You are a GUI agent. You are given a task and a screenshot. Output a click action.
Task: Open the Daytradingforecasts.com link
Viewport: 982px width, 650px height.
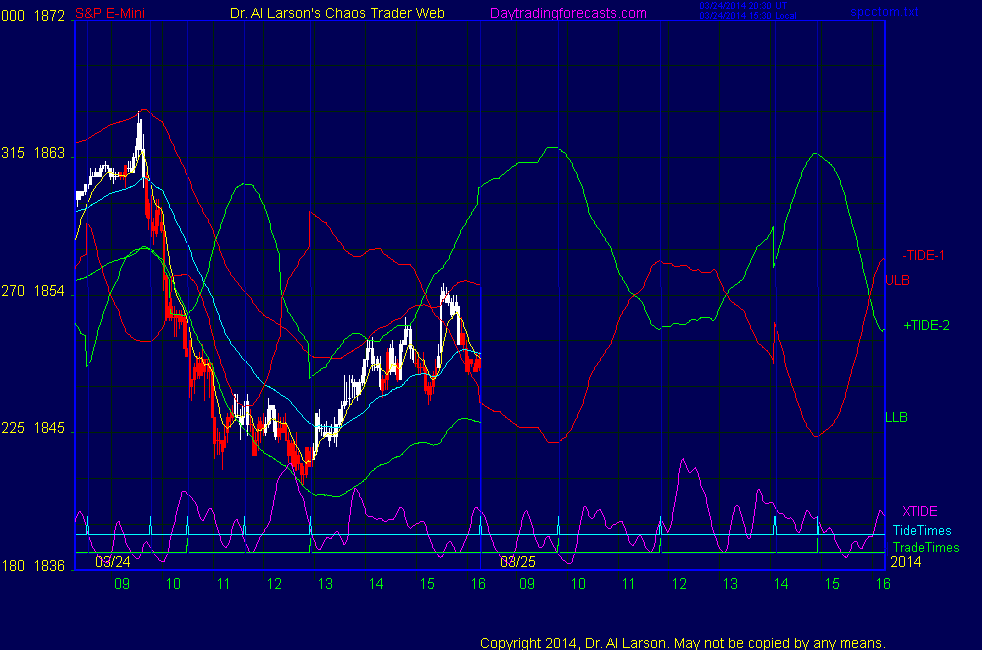tap(568, 13)
